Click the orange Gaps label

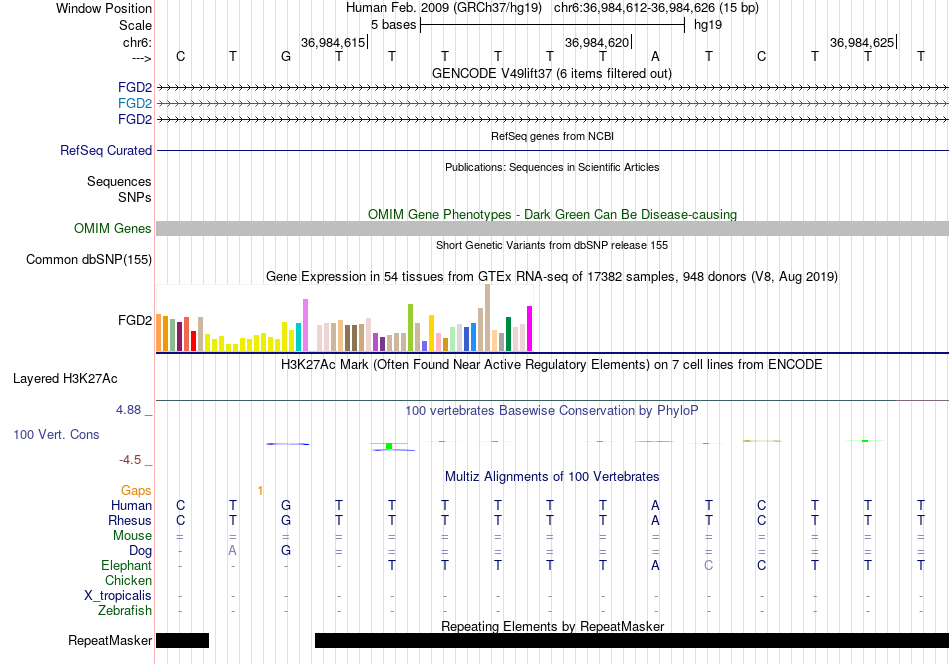(x=136, y=491)
